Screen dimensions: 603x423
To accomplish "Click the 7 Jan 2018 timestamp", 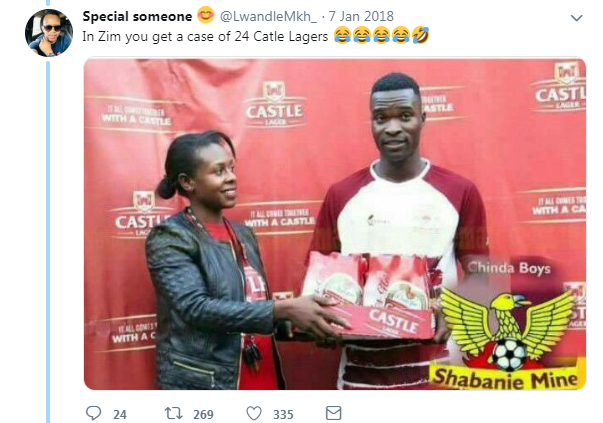I will pyautogui.click(x=361, y=17).
